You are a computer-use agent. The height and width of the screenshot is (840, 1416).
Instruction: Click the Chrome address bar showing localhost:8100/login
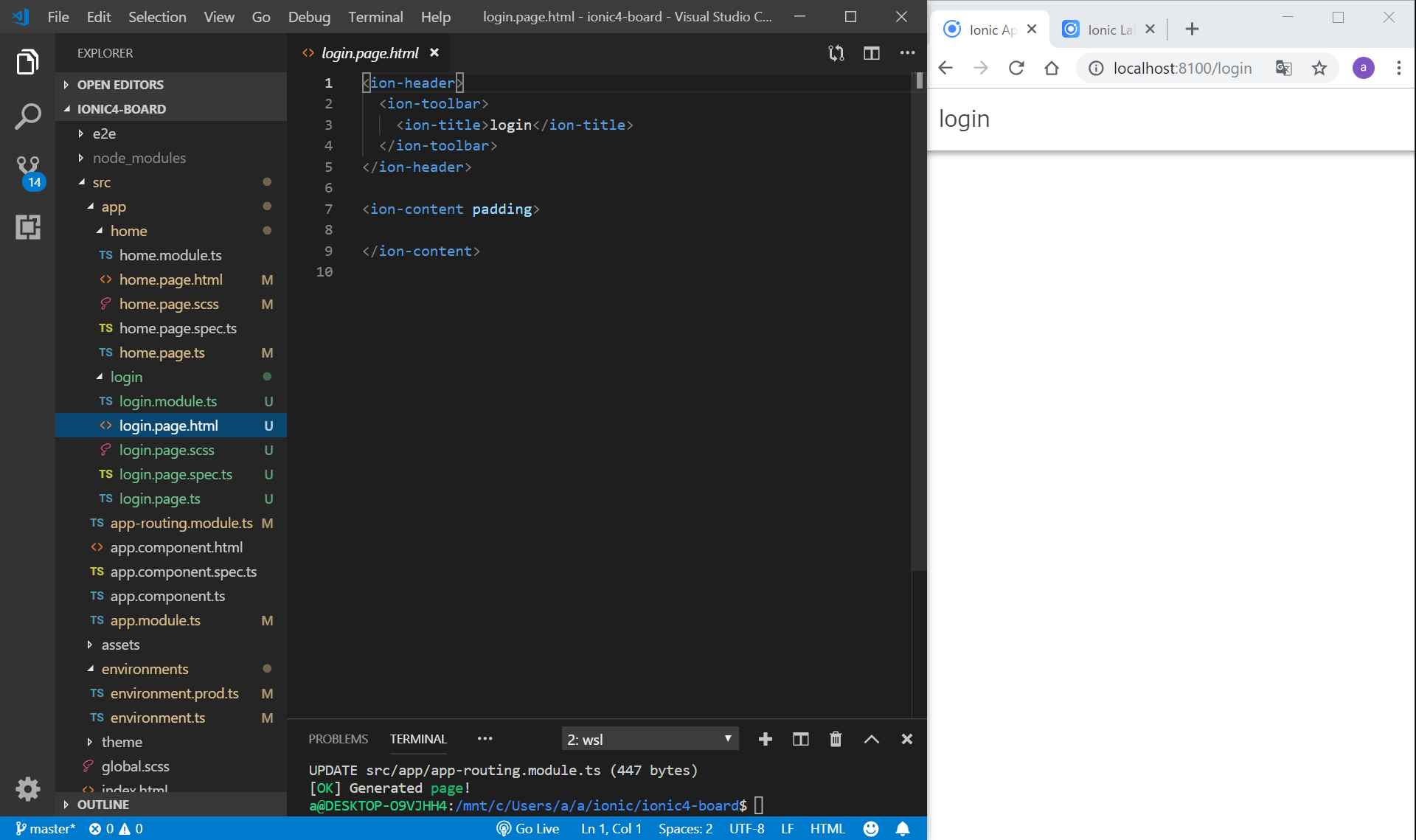coord(1182,69)
